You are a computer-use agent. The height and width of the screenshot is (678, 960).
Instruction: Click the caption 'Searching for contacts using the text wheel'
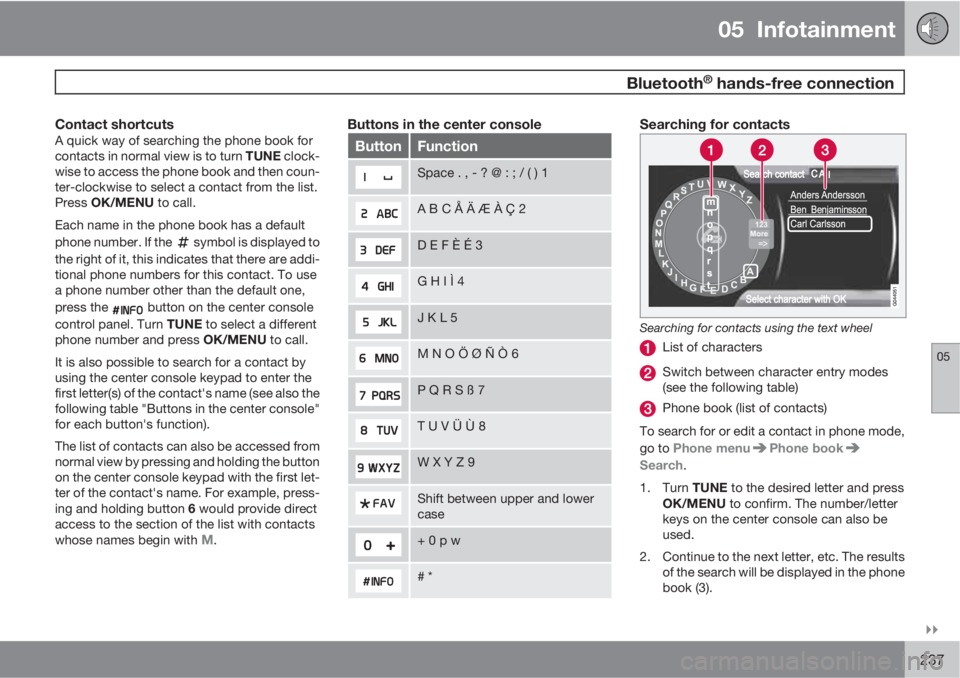pyautogui.click(x=756, y=328)
